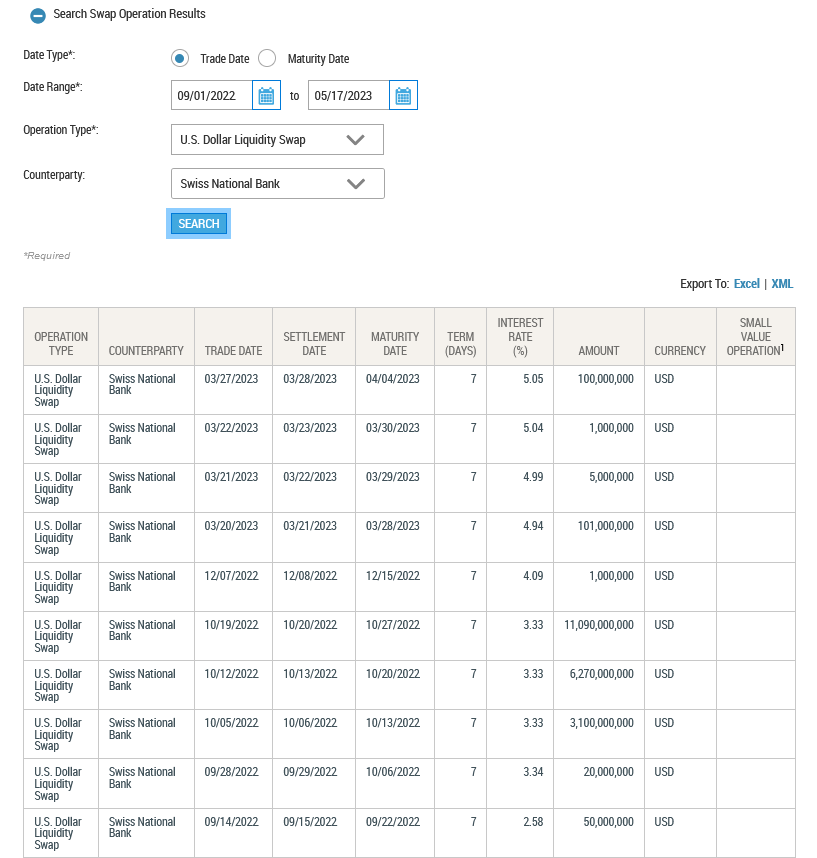Open the end date calendar picker
The image size is (817, 858).
(403, 95)
